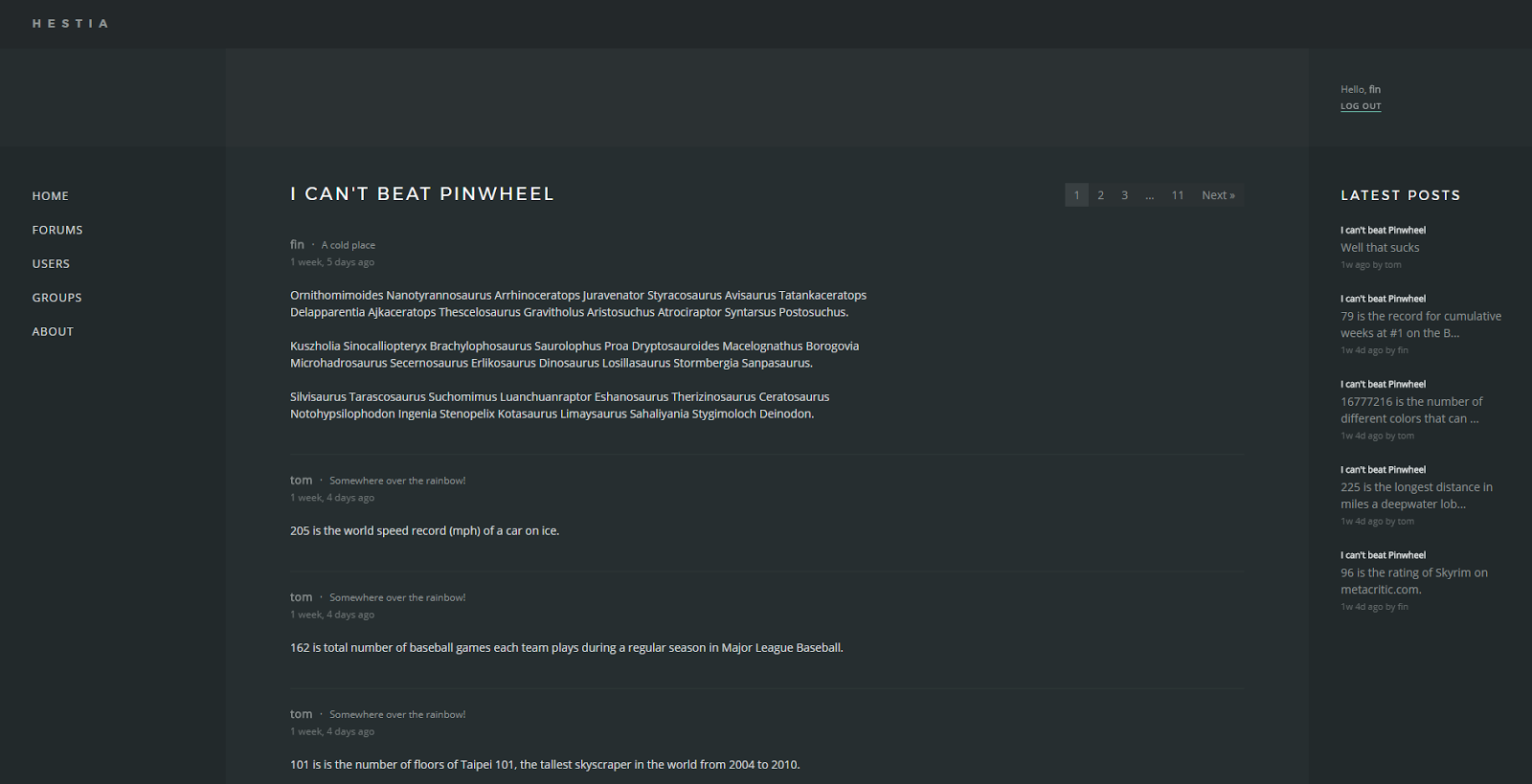Open tom's profile on the speed record post

coord(301,481)
